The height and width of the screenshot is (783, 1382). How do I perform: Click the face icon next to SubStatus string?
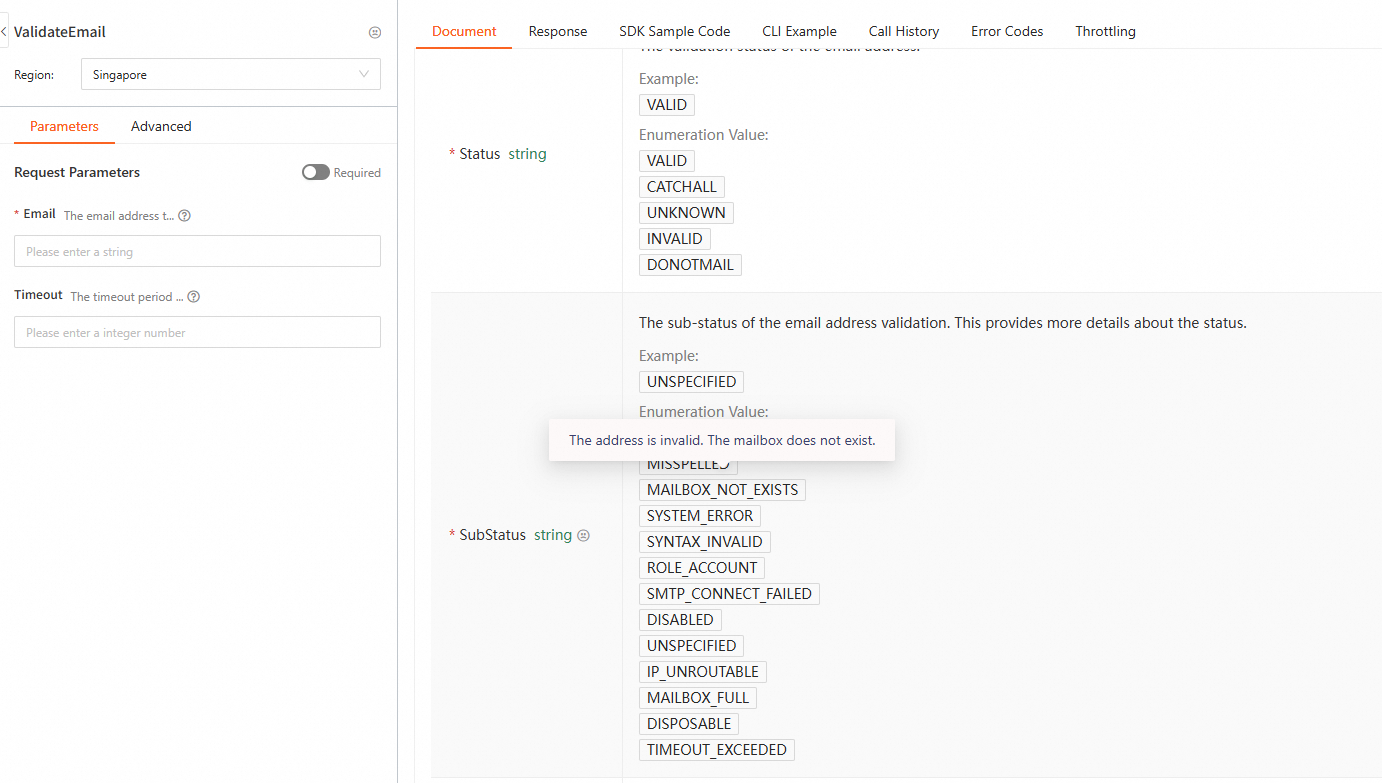click(x=584, y=535)
